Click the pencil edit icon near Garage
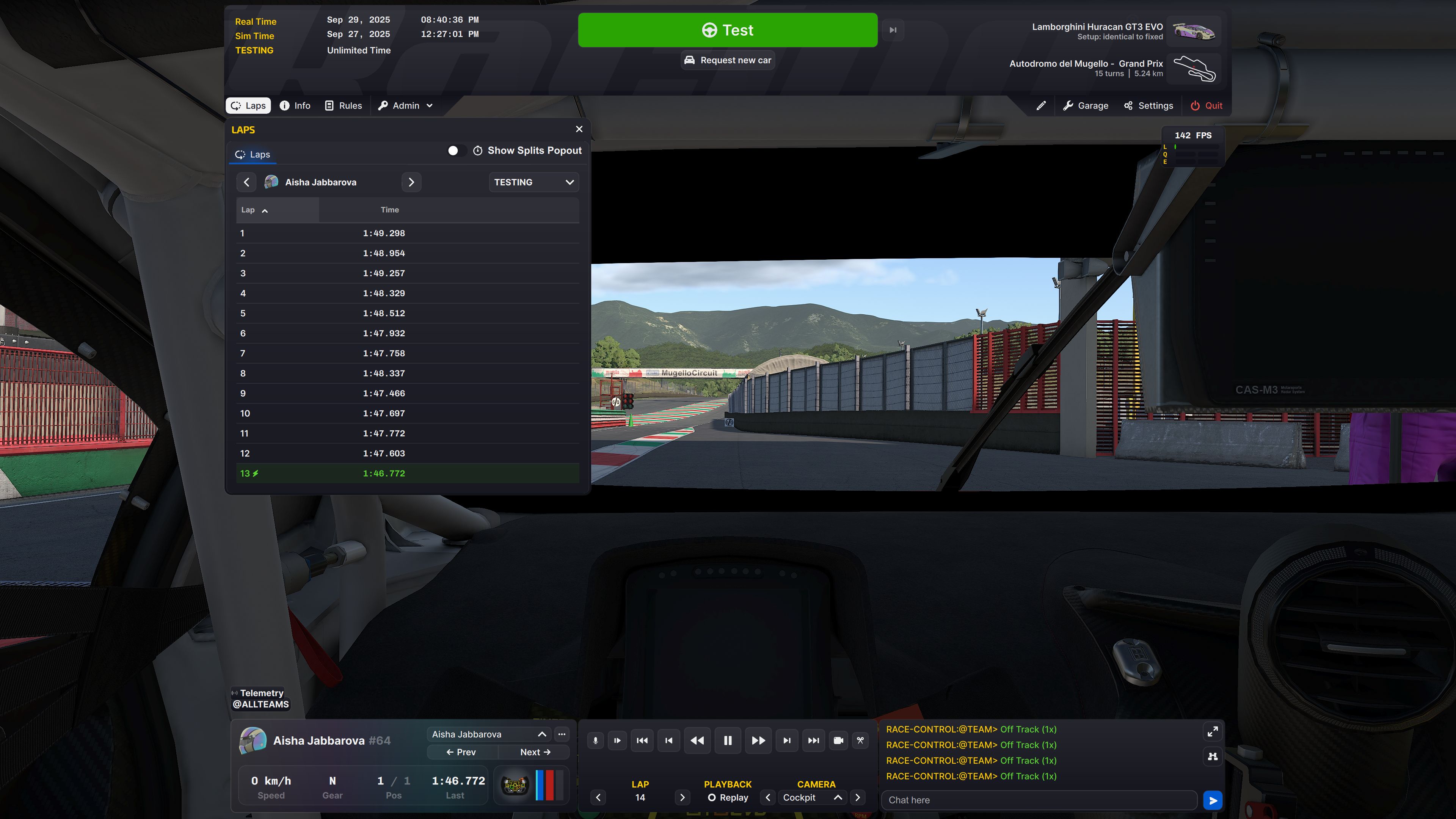The width and height of the screenshot is (1456, 819). pos(1041,106)
